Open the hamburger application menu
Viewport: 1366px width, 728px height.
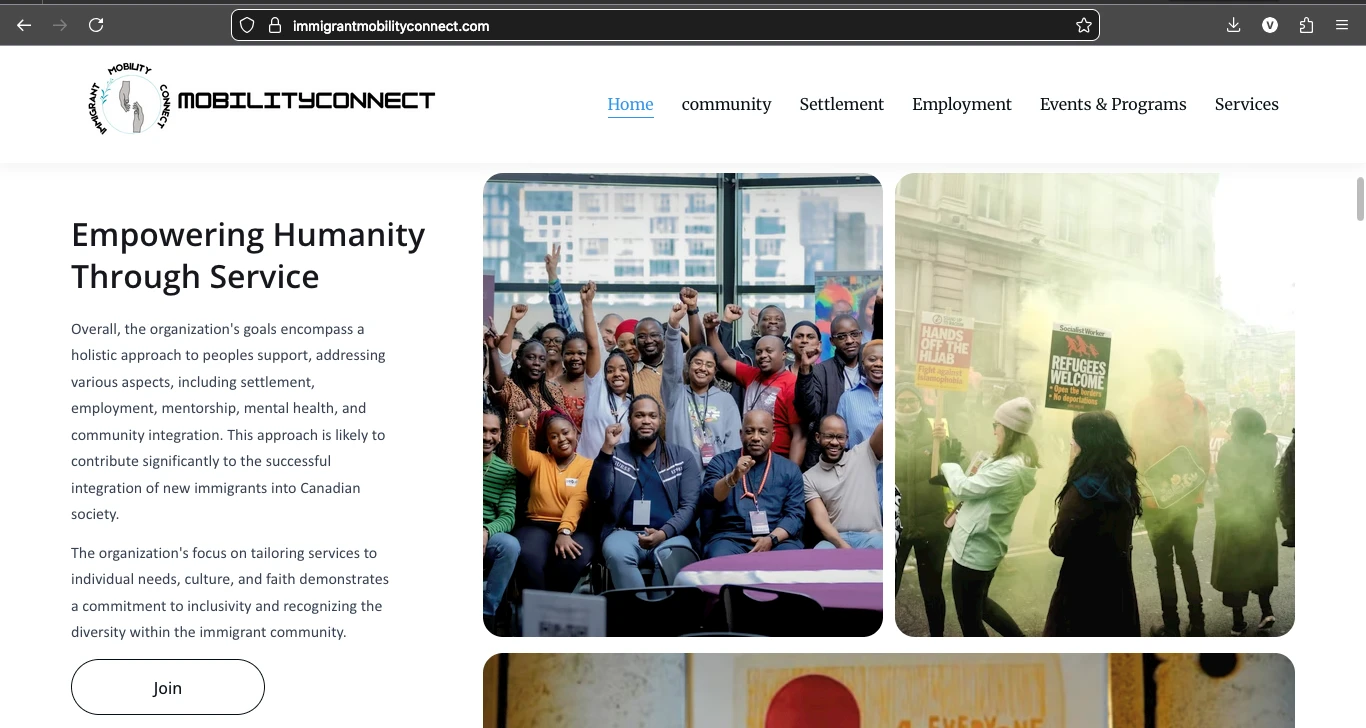point(1342,26)
